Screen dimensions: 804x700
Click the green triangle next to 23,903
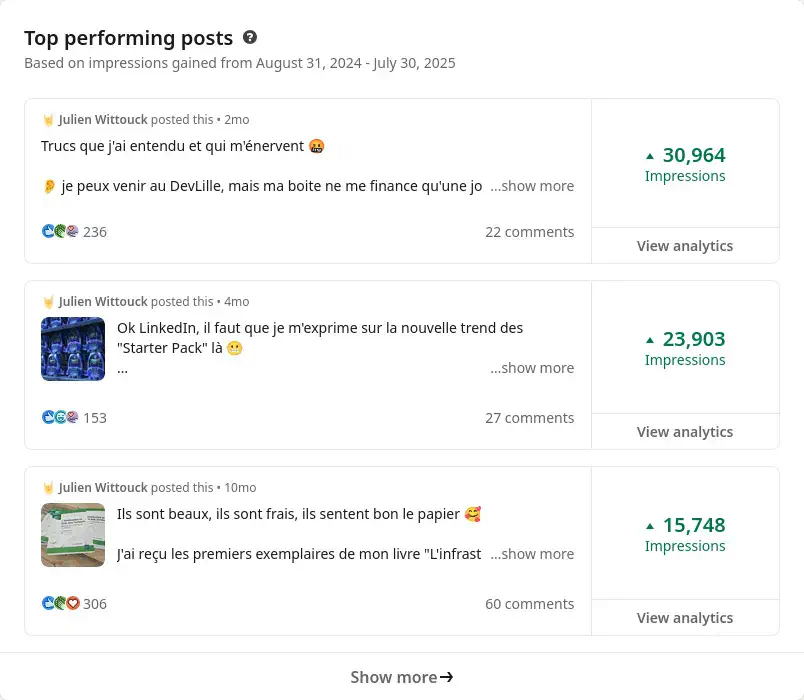click(x=650, y=340)
